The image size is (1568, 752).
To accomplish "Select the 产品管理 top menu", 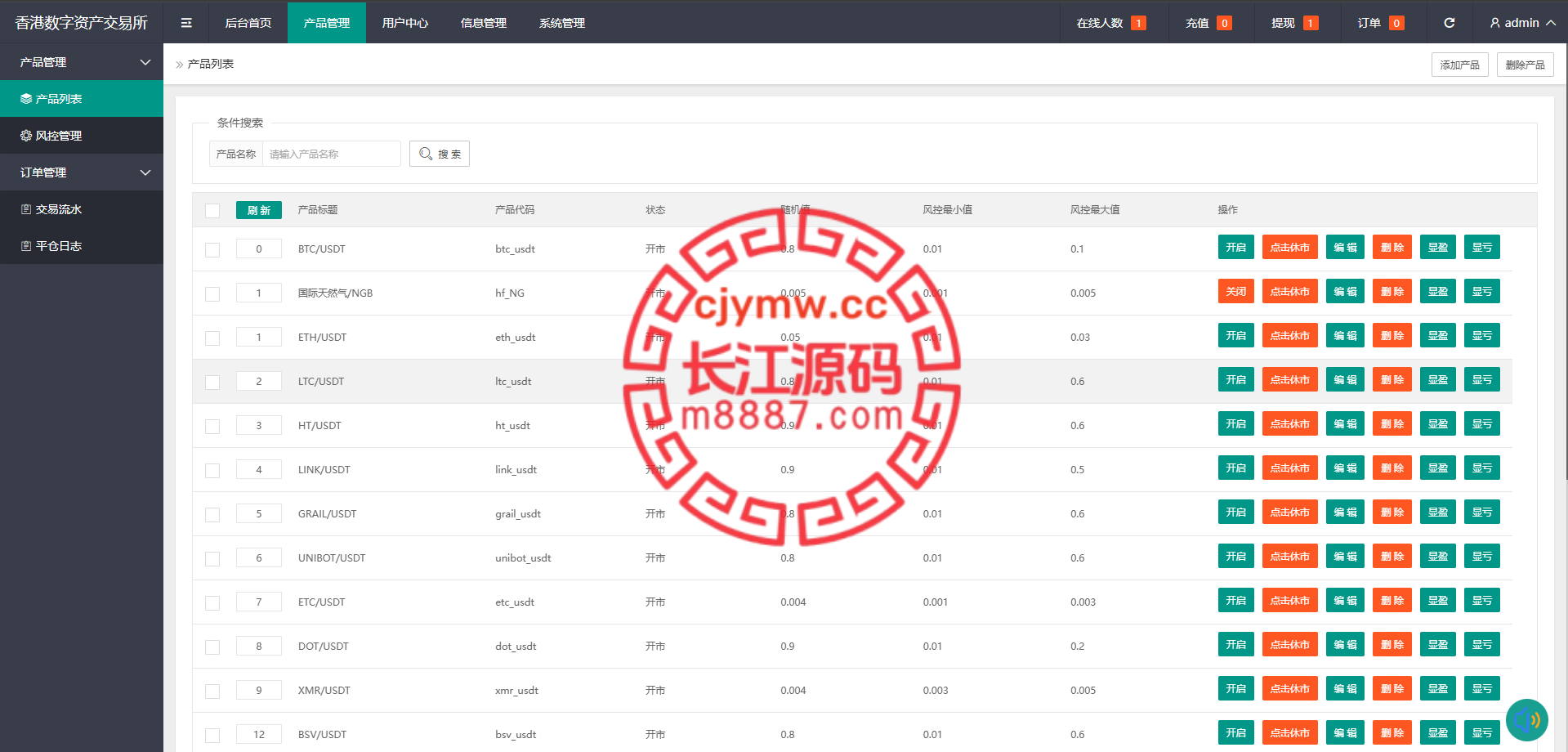I will pos(327,23).
